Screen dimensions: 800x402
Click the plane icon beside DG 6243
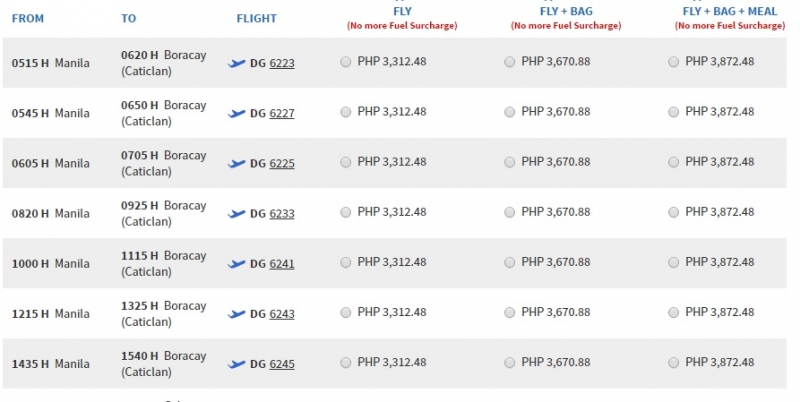coord(237,314)
